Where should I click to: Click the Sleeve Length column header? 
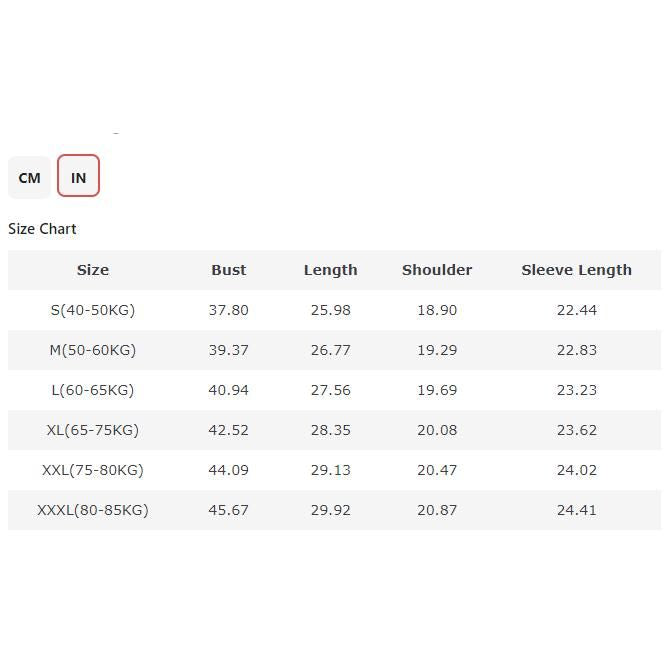coord(576,270)
